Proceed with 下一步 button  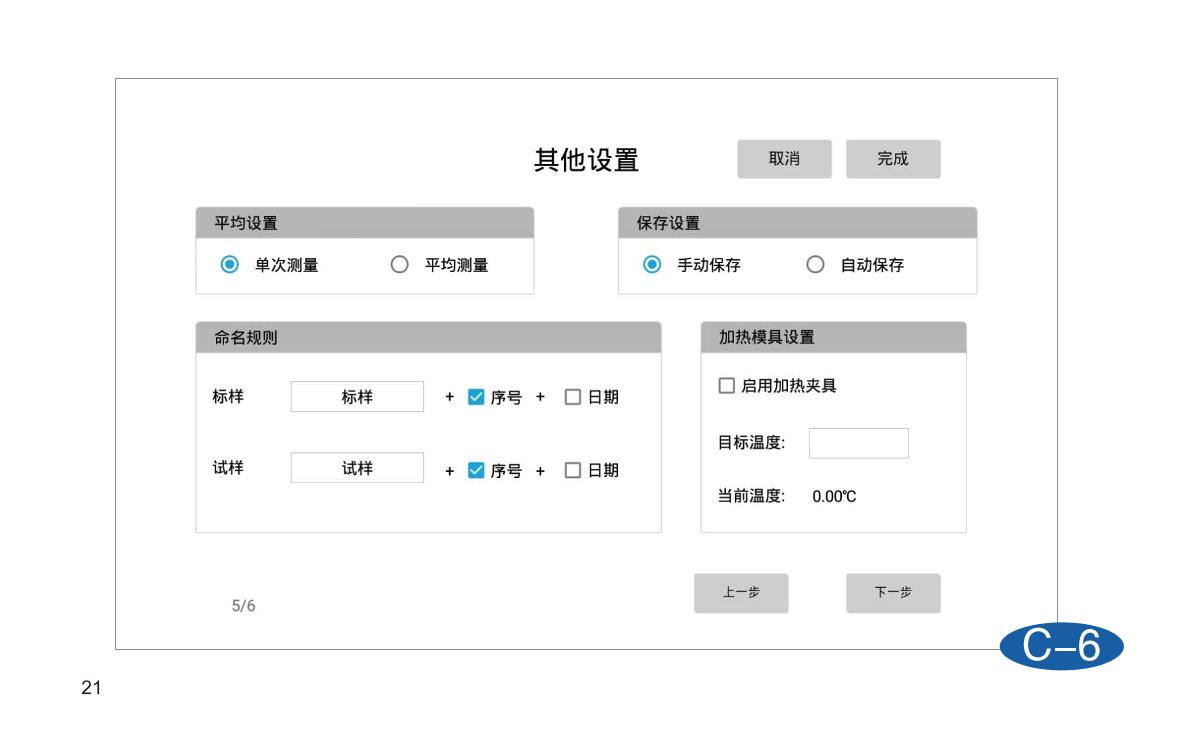click(x=893, y=593)
